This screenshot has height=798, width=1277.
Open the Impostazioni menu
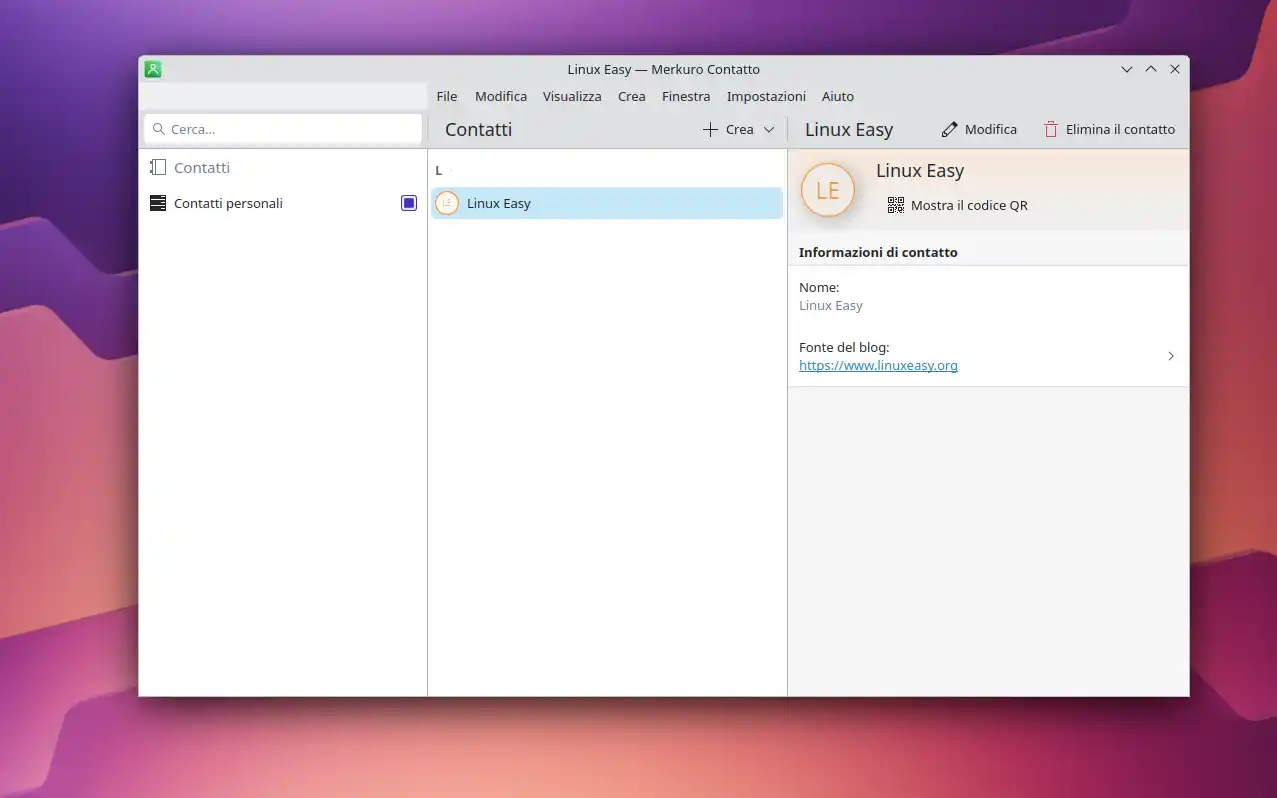766,96
